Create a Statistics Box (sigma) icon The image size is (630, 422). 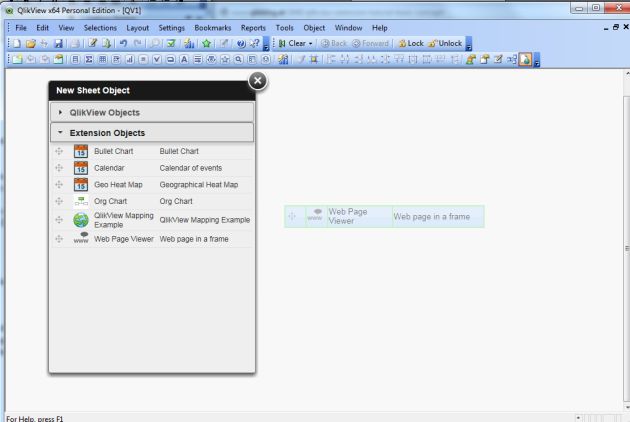[89, 59]
